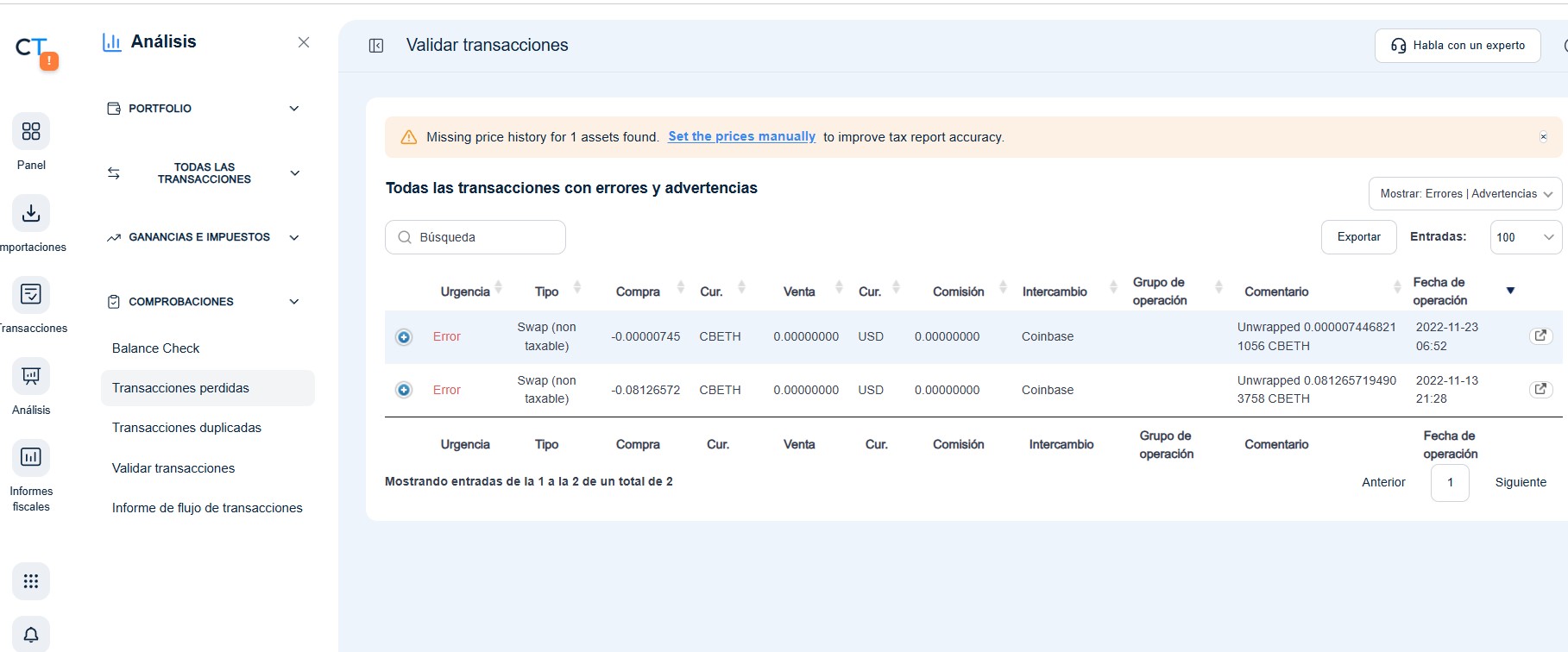Select page 1 in pagination
Viewport: 1568px width, 652px height.
click(x=1450, y=482)
